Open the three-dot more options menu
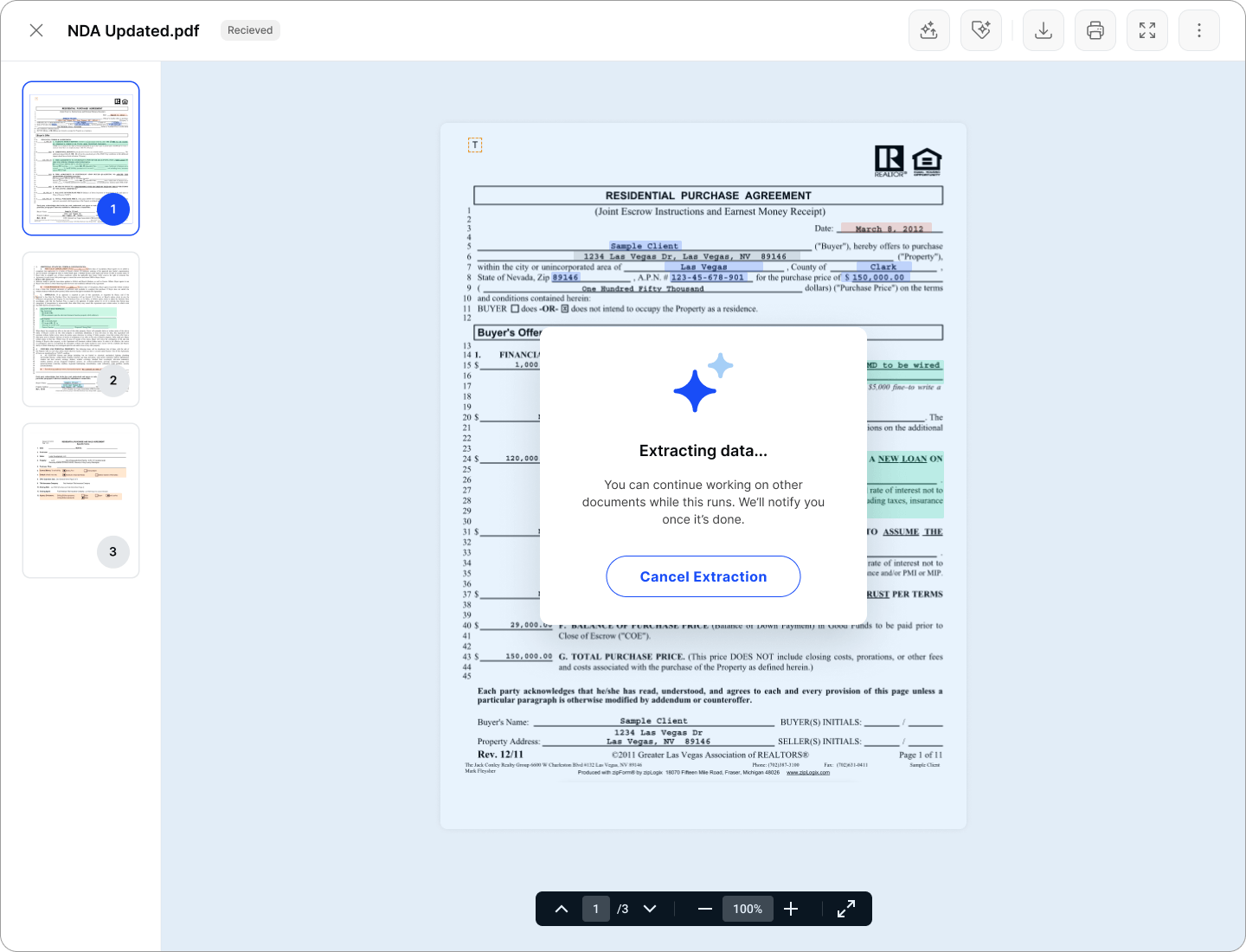 click(x=1199, y=31)
